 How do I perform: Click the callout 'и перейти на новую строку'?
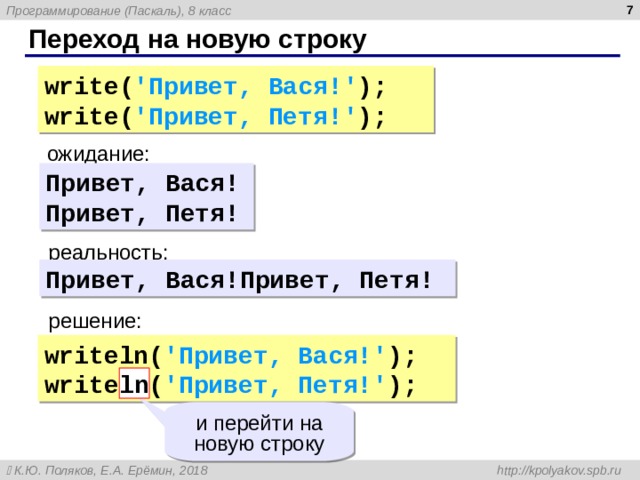coord(260,433)
